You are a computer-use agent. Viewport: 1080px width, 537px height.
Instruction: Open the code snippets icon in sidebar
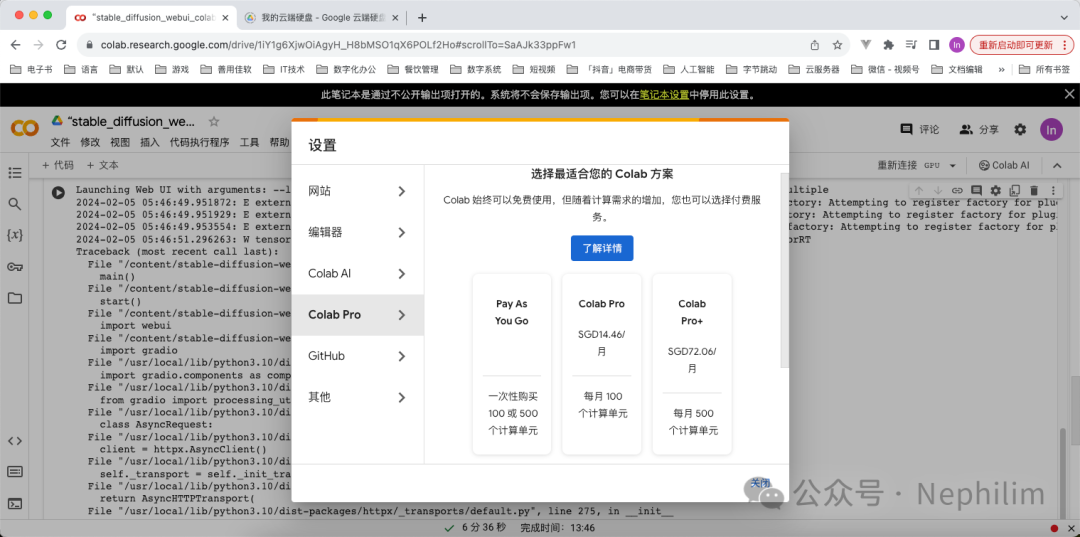(14, 441)
